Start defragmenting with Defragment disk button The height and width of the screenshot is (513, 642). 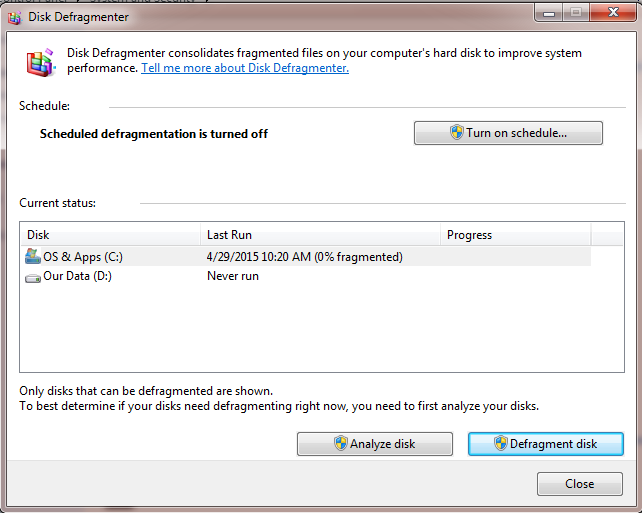coord(546,444)
